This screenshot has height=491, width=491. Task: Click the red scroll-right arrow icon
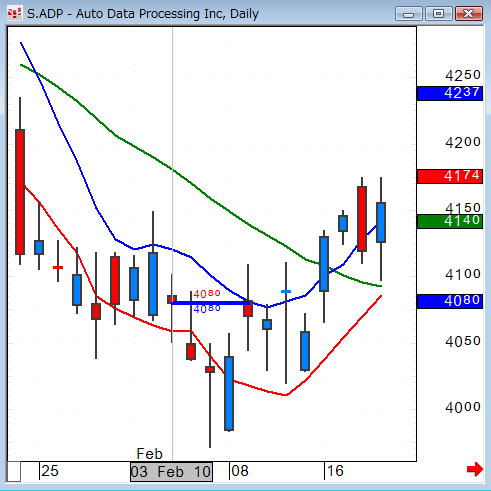click(475, 469)
